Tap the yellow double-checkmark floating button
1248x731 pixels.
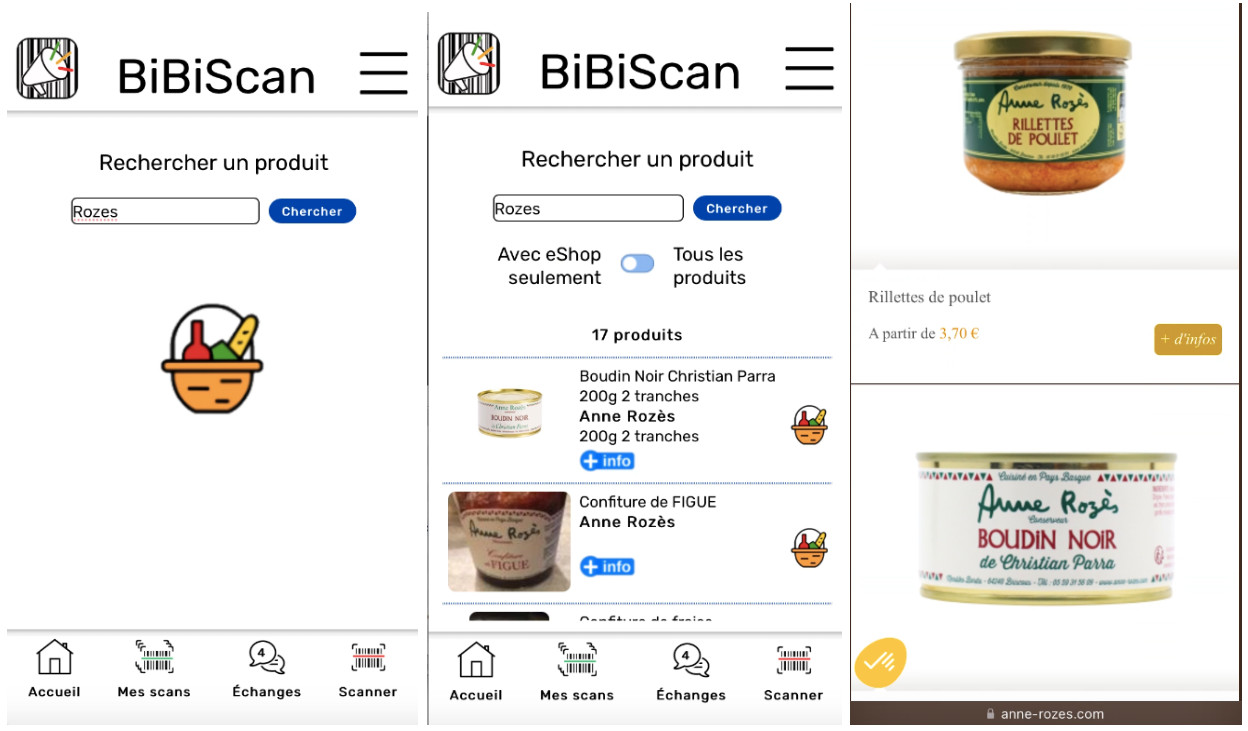(880, 662)
